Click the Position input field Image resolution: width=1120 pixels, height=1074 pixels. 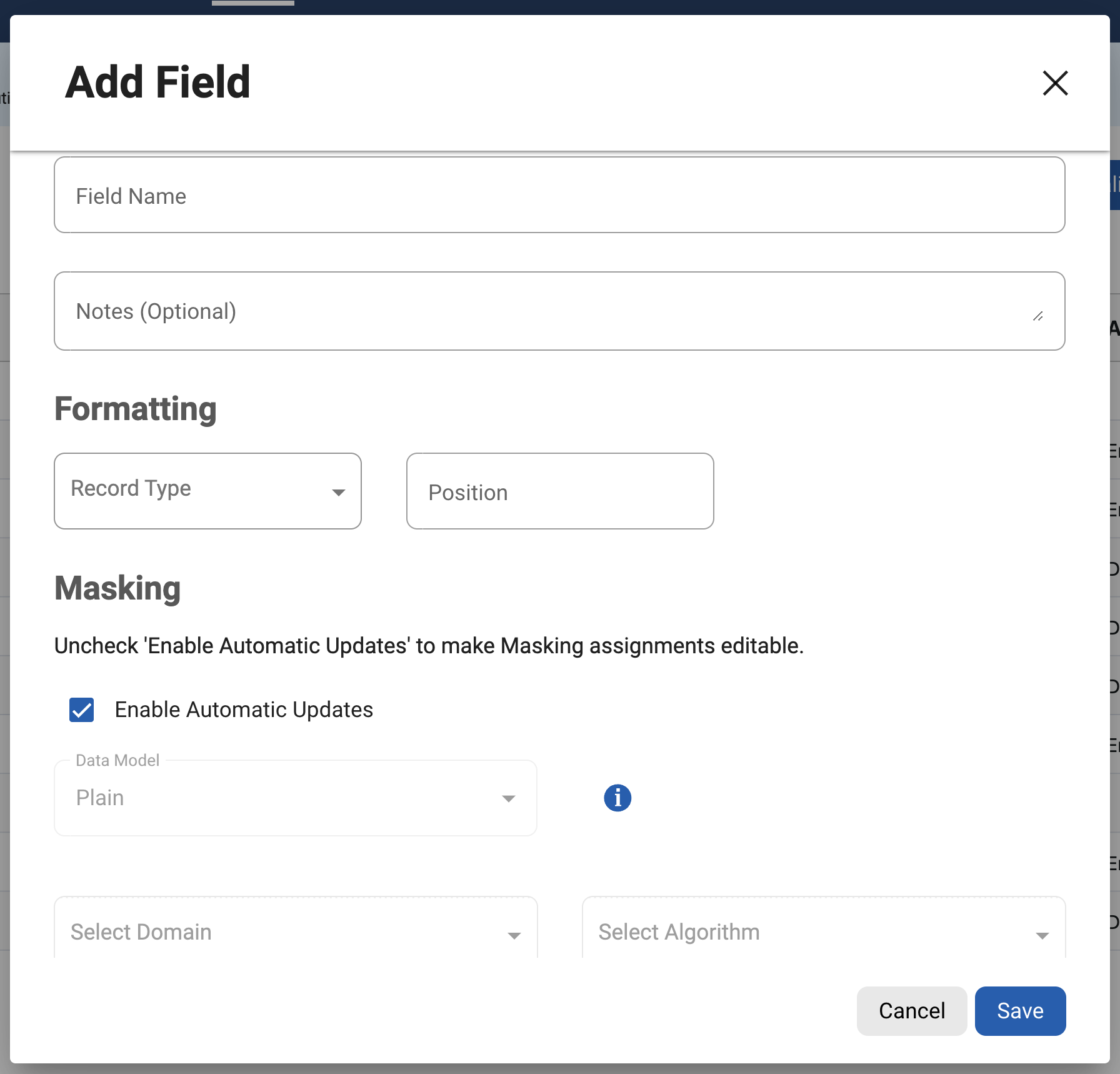pyautogui.click(x=559, y=492)
